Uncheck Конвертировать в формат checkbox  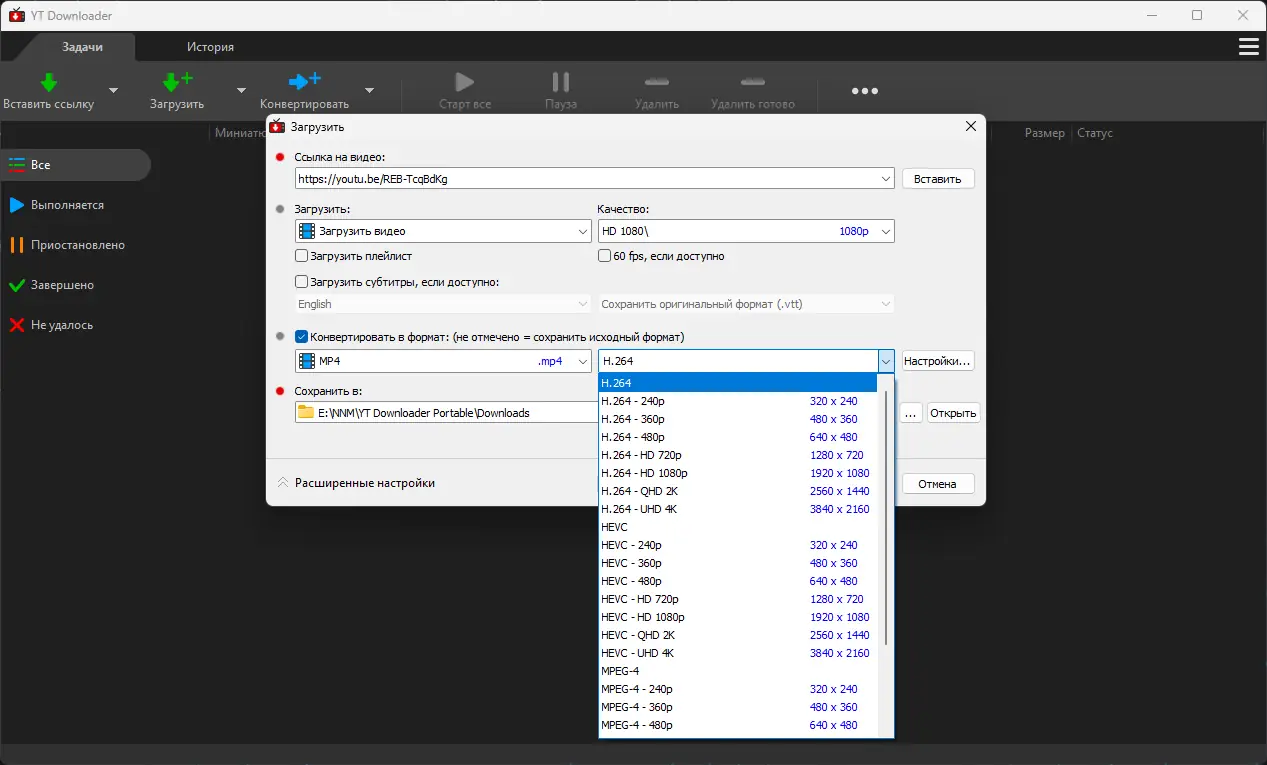pos(302,337)
